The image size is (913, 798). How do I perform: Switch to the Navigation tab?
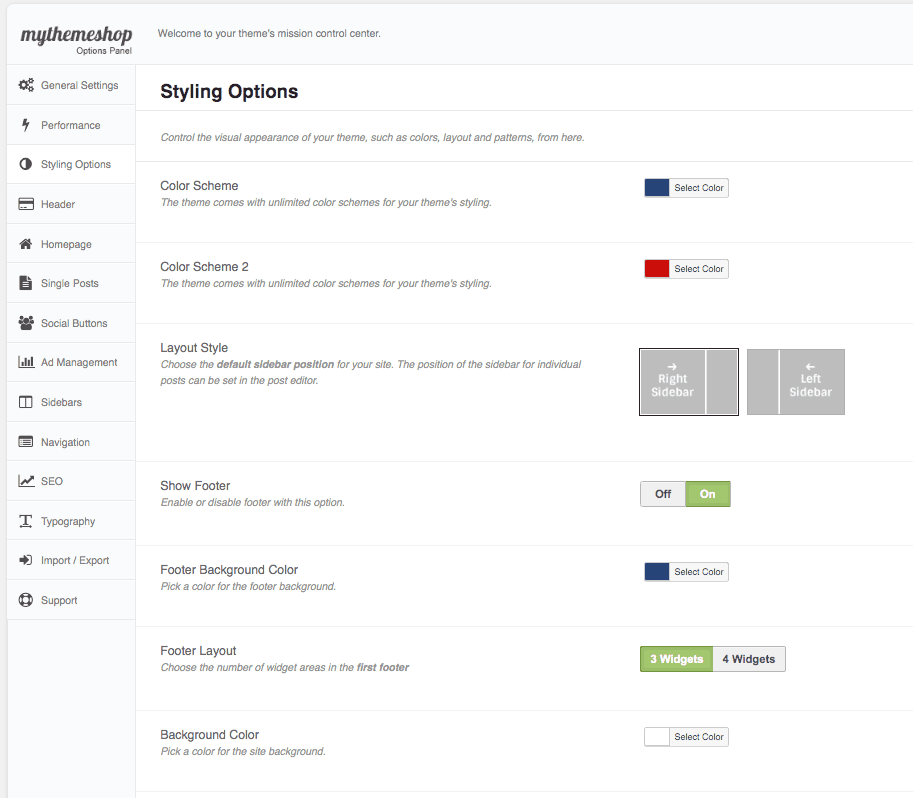(65, 442)
